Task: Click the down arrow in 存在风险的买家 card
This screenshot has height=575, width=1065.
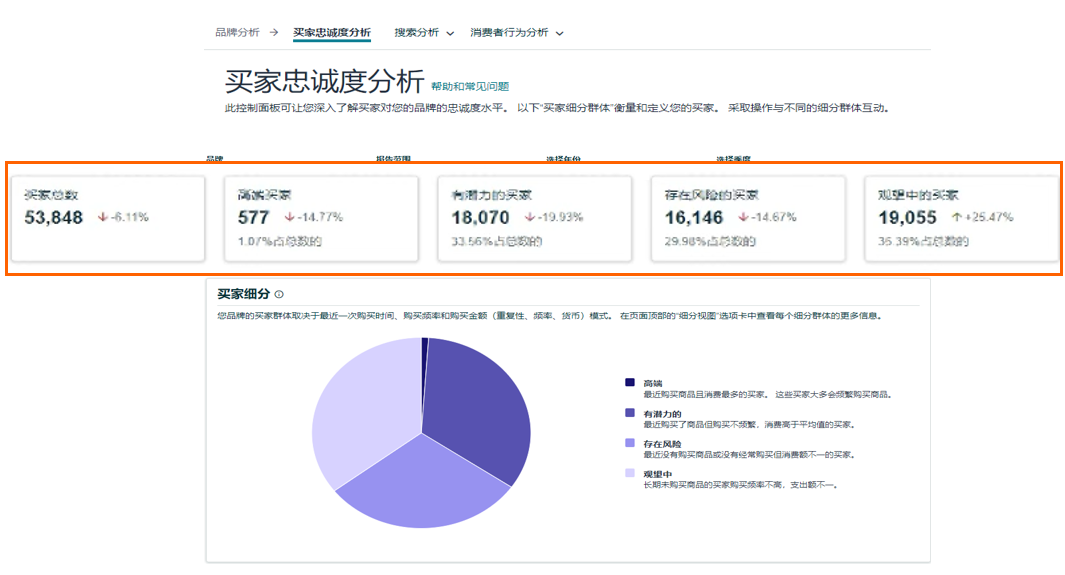Action: (x=743, y=217)
